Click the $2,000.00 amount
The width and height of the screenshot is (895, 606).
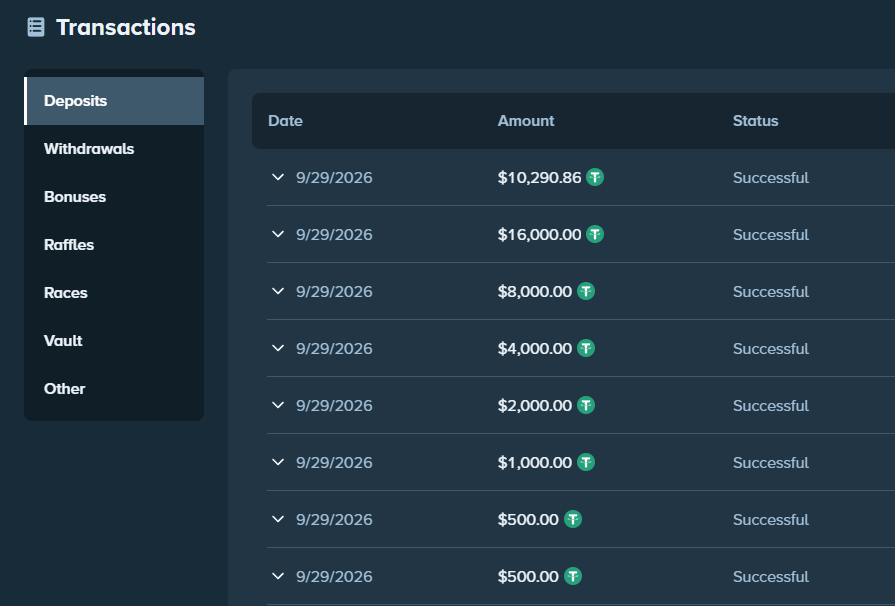(535, 406)
